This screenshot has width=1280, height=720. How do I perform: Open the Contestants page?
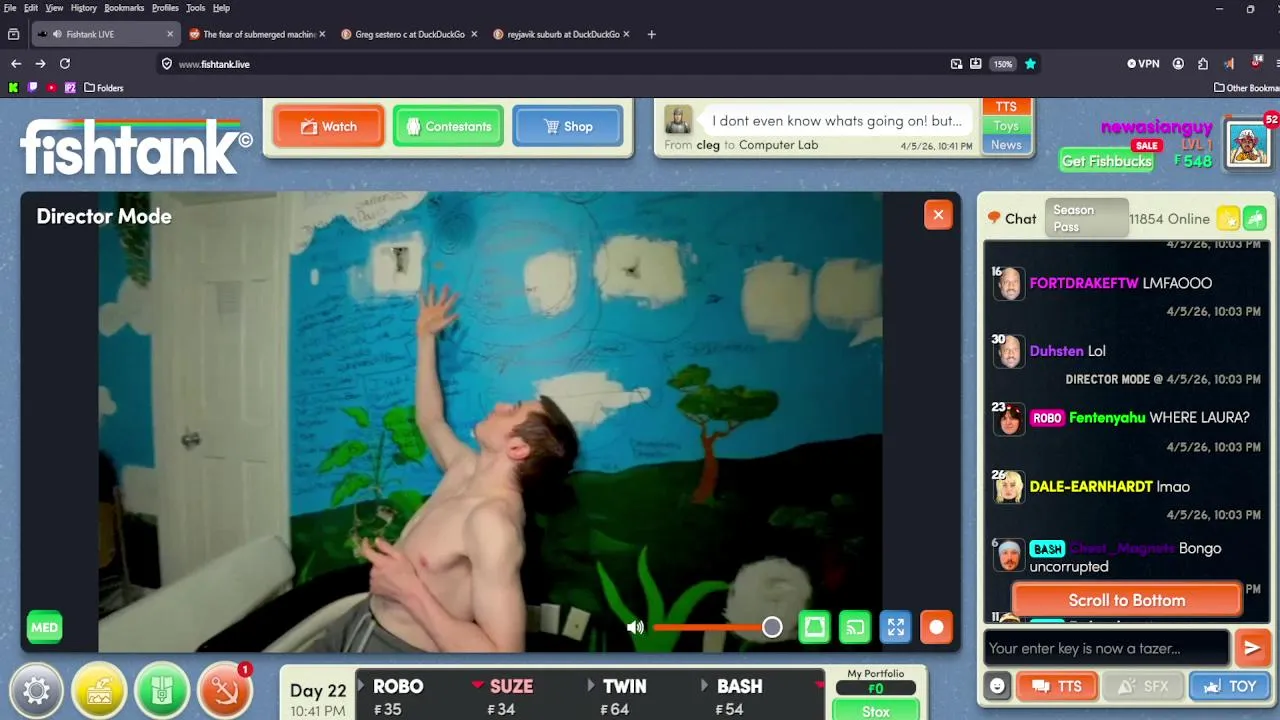coord(448,126)
